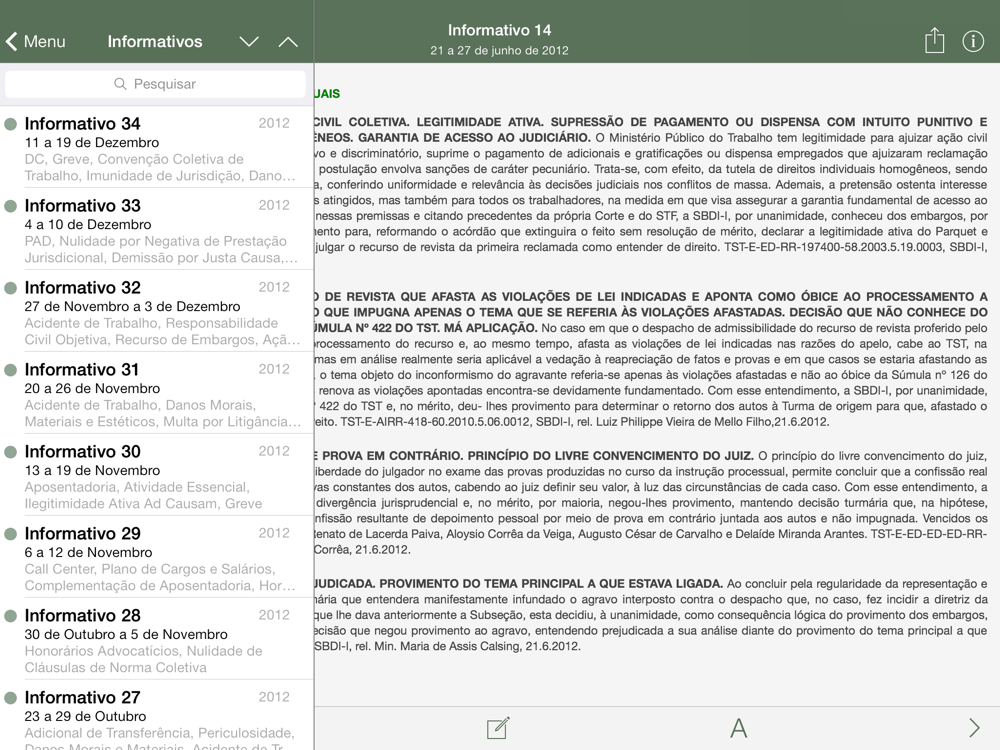Open Informativo 32 in the list

(157, 312)
